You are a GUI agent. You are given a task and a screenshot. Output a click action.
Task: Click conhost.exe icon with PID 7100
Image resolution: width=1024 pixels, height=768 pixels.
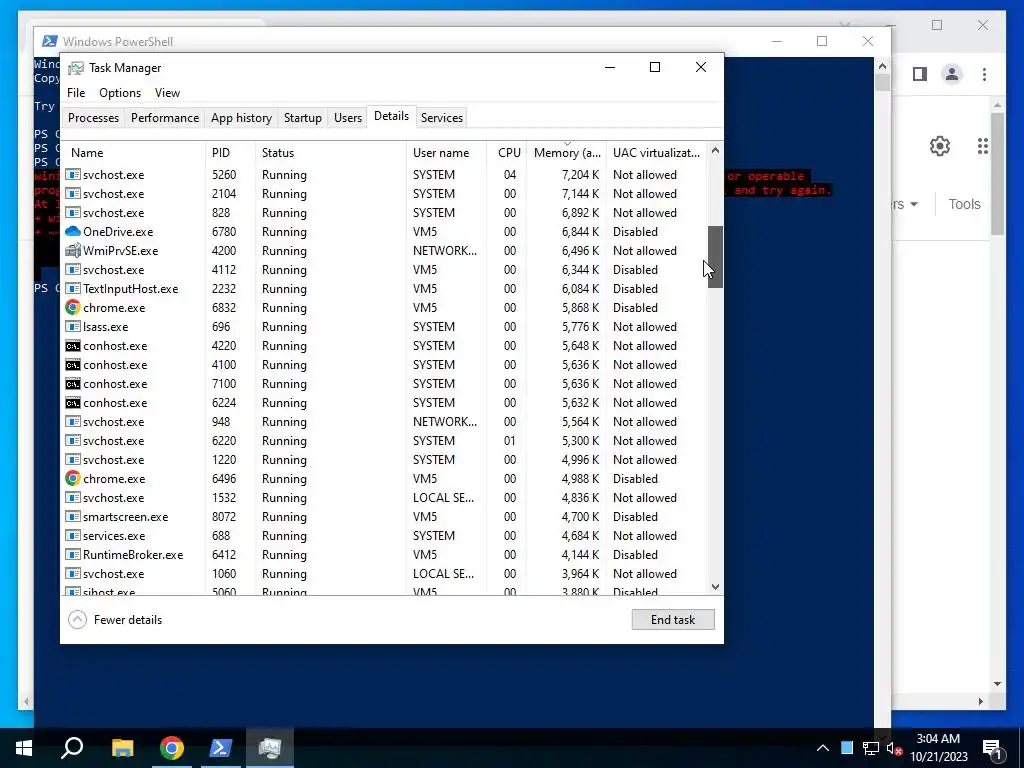click(73, 383)
